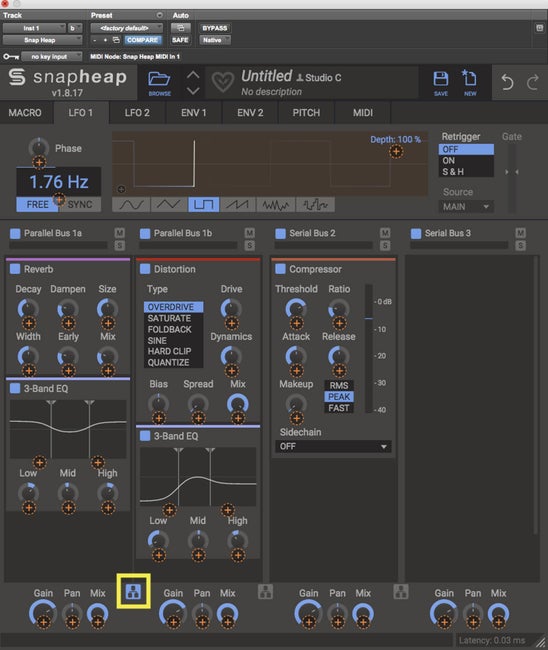Click the highlighted bus routing icon

(133, 592)
